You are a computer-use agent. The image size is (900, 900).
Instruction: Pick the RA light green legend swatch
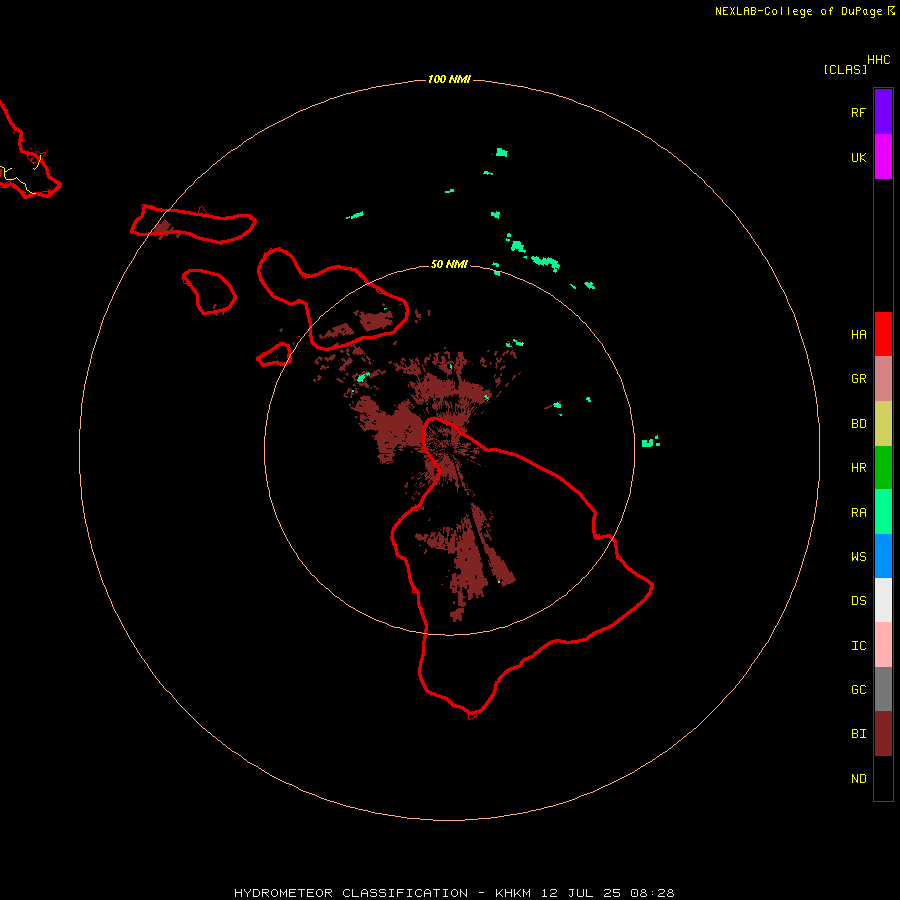(883, 512)
